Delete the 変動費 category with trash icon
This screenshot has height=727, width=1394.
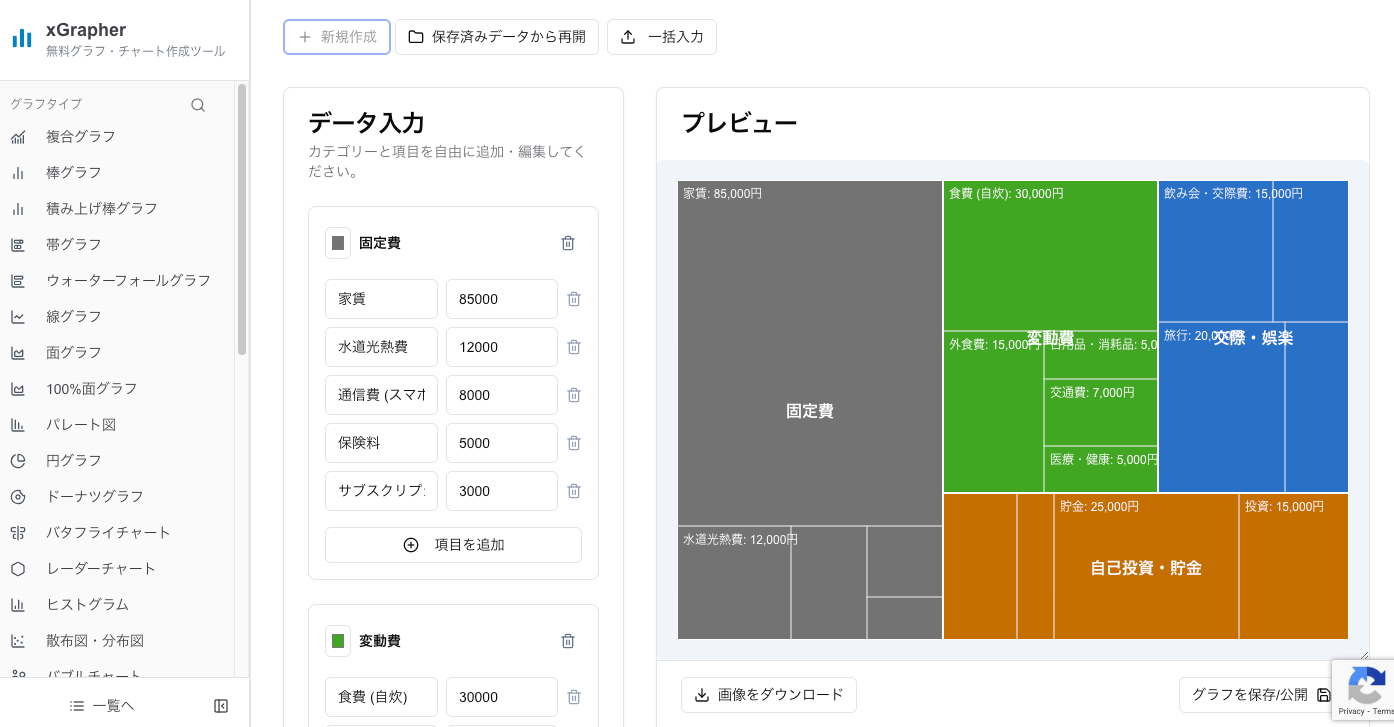pyautogui.click(x=568, y=641)
